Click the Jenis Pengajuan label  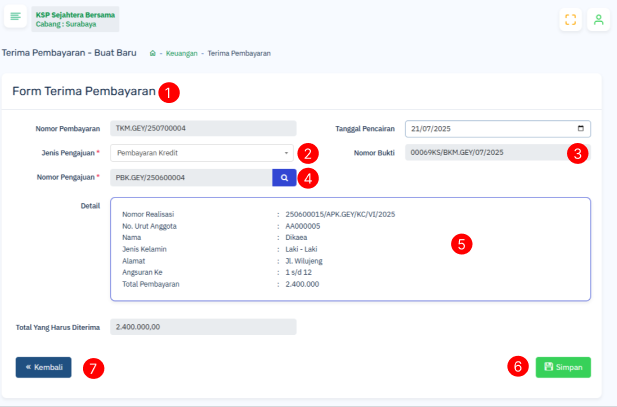(x=70, y=153)
